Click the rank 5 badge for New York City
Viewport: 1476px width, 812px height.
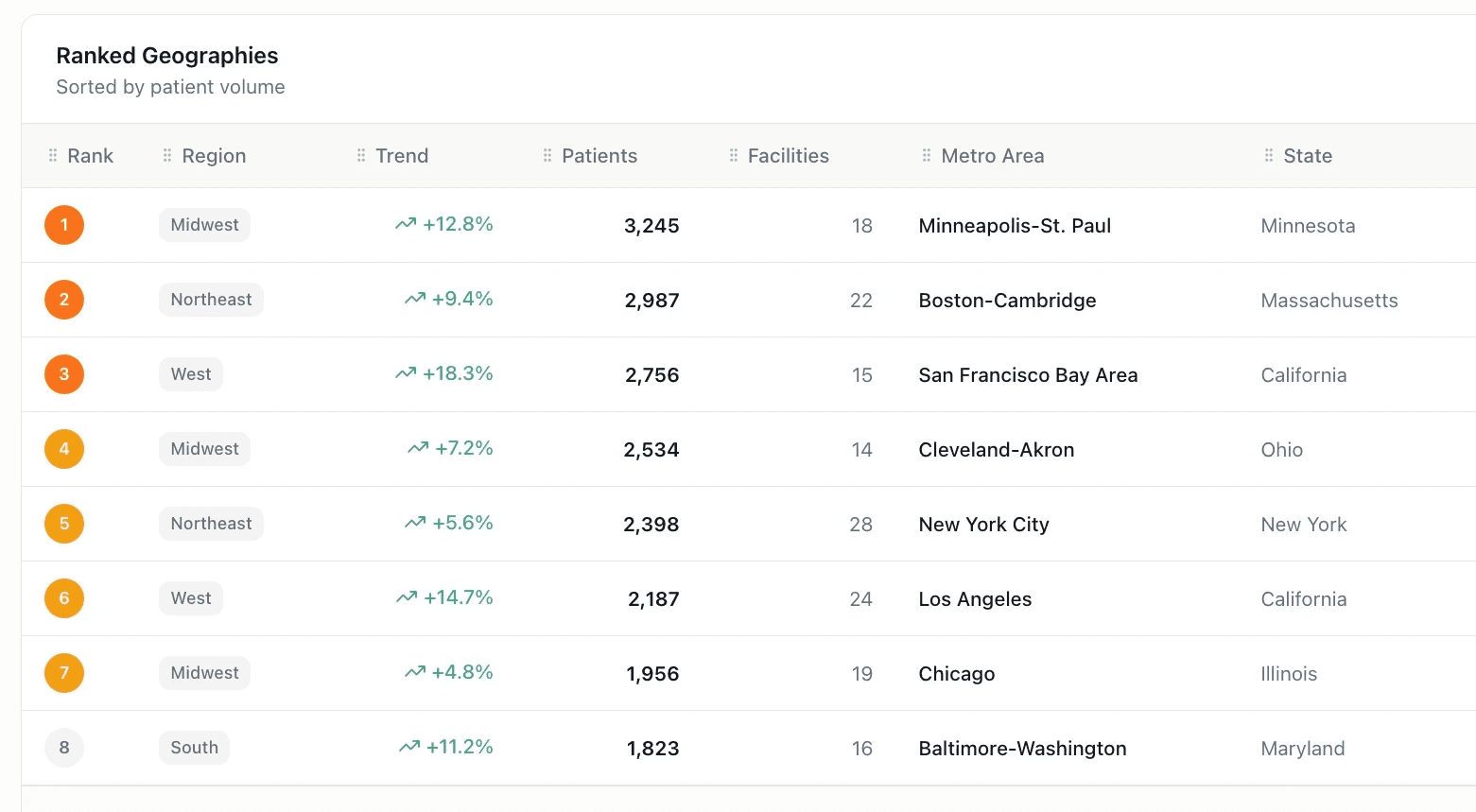coord(63,524)
